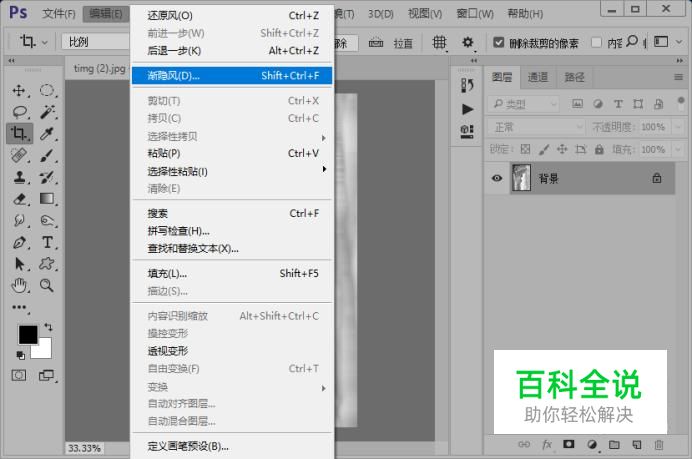This screenshot has height=459, width=692.
Task: Select the Hand tool
Action: (19, 286)
